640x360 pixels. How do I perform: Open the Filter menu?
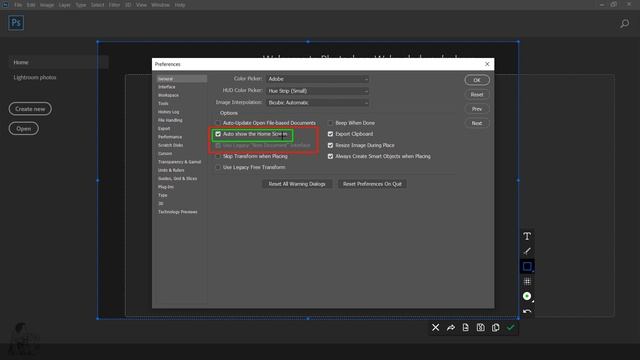(x=114, y=5)
